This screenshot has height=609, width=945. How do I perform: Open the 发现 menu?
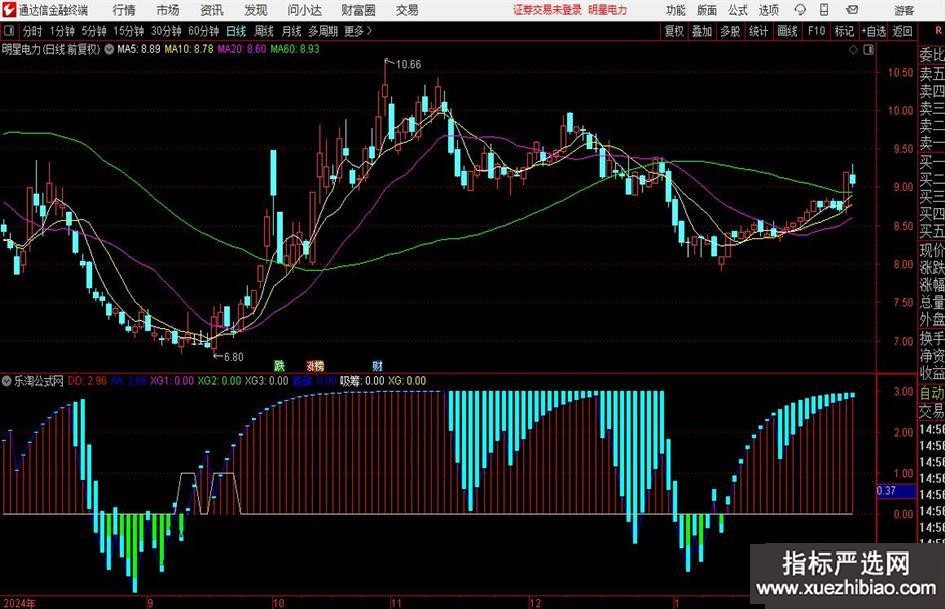point(256,10)
